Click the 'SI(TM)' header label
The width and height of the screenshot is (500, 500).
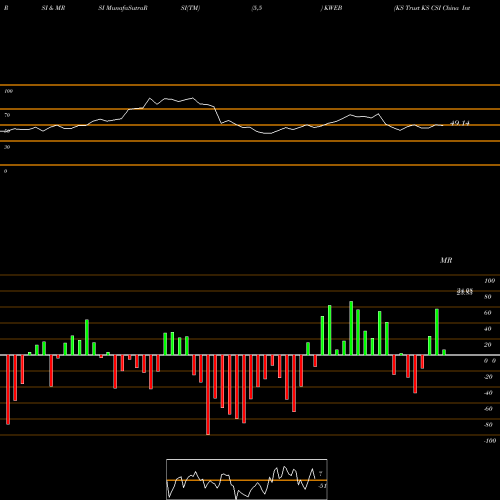[190, 8]
